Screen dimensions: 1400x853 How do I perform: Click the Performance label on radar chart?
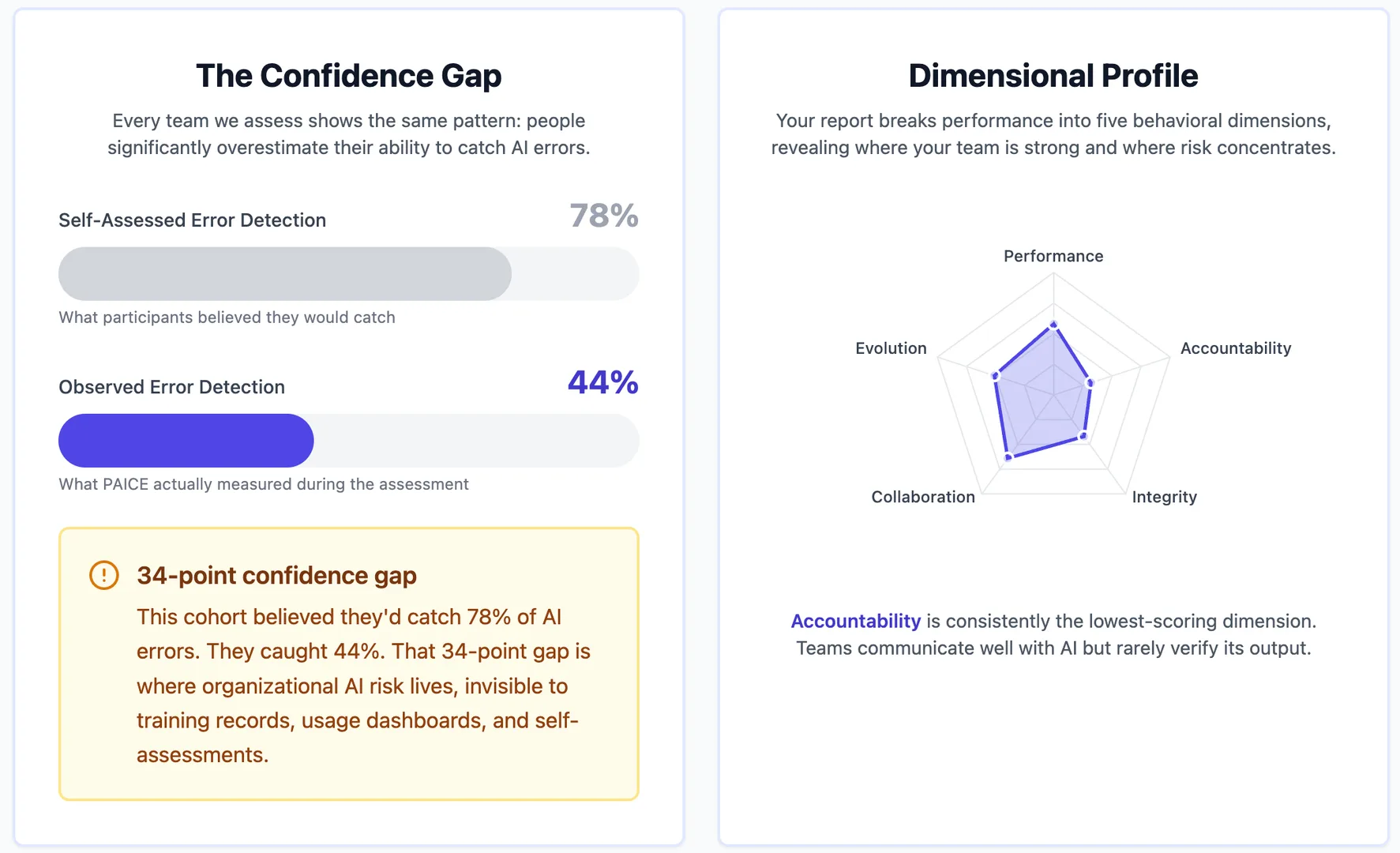click(1053, 256)
